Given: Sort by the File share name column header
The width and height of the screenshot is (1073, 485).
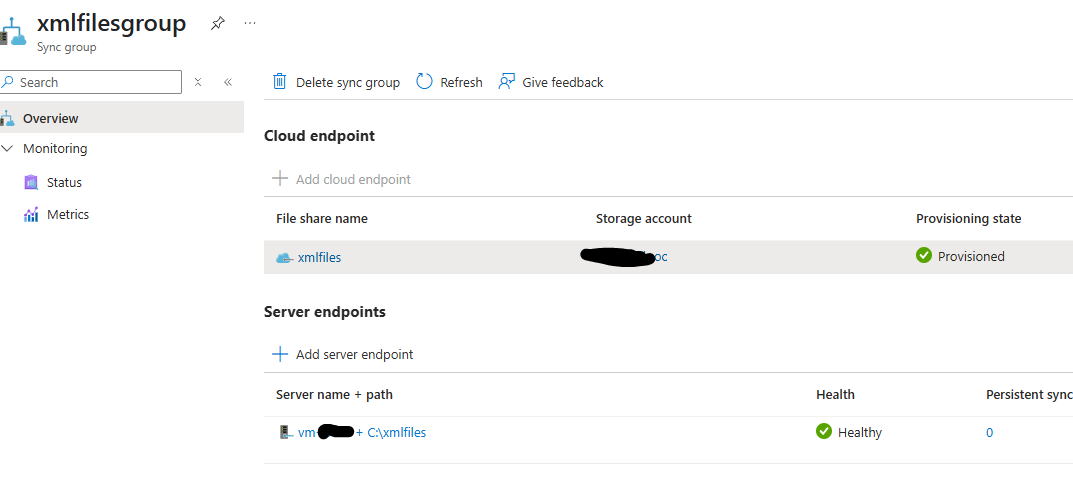Looking at the screenshot, I should (x=322, y=219).
